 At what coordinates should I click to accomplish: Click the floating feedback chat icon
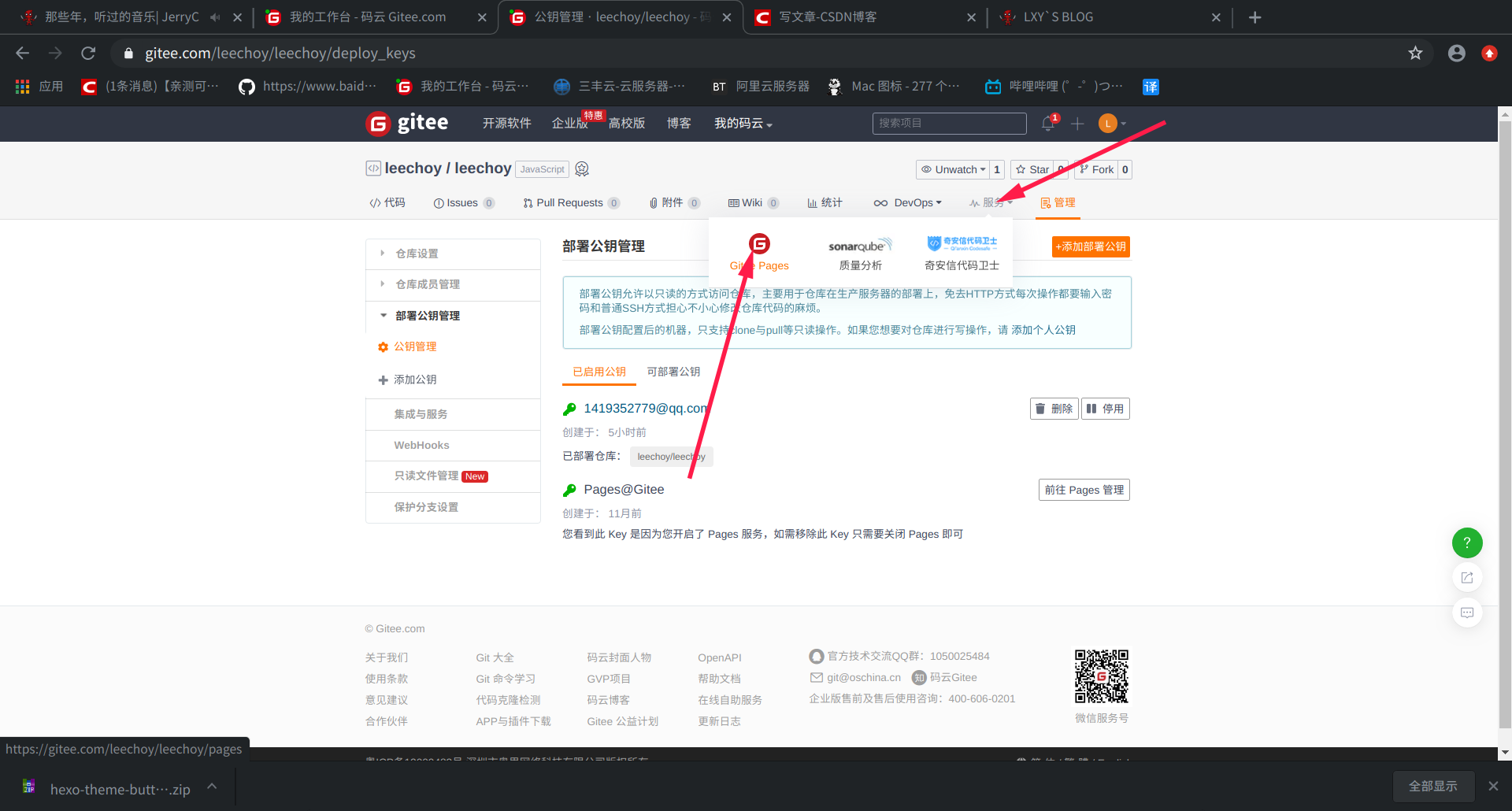pyautogui.click(x=1467, y=613)
